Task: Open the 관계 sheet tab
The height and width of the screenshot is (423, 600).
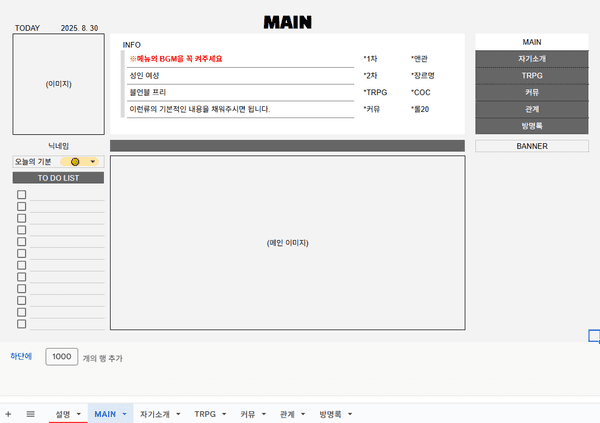Action: [288, 413]
